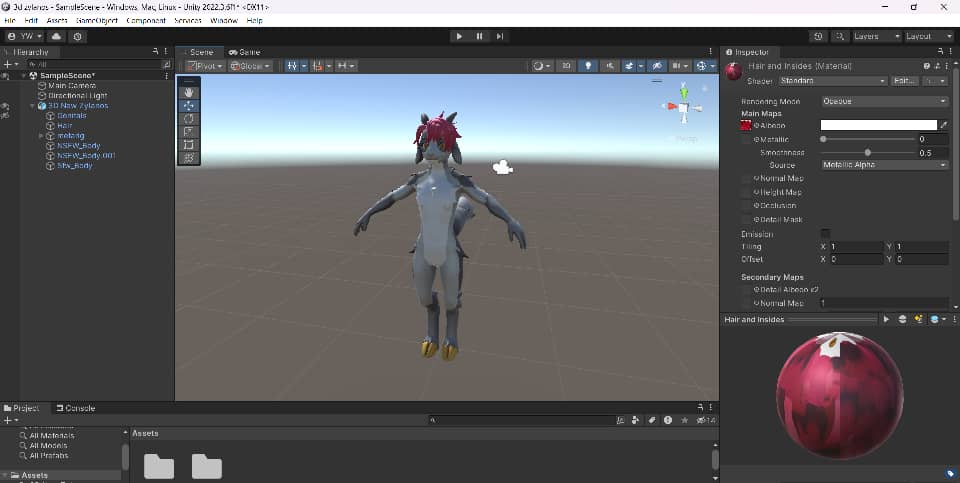Screen dimensions: 960x483
Task: Click the Metallic slider
Action: [868, 140]
